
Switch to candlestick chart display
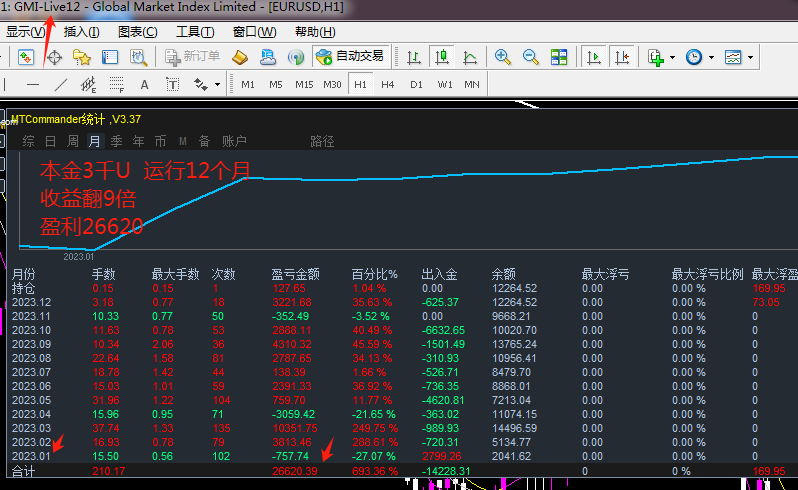(x=442, y=57)
